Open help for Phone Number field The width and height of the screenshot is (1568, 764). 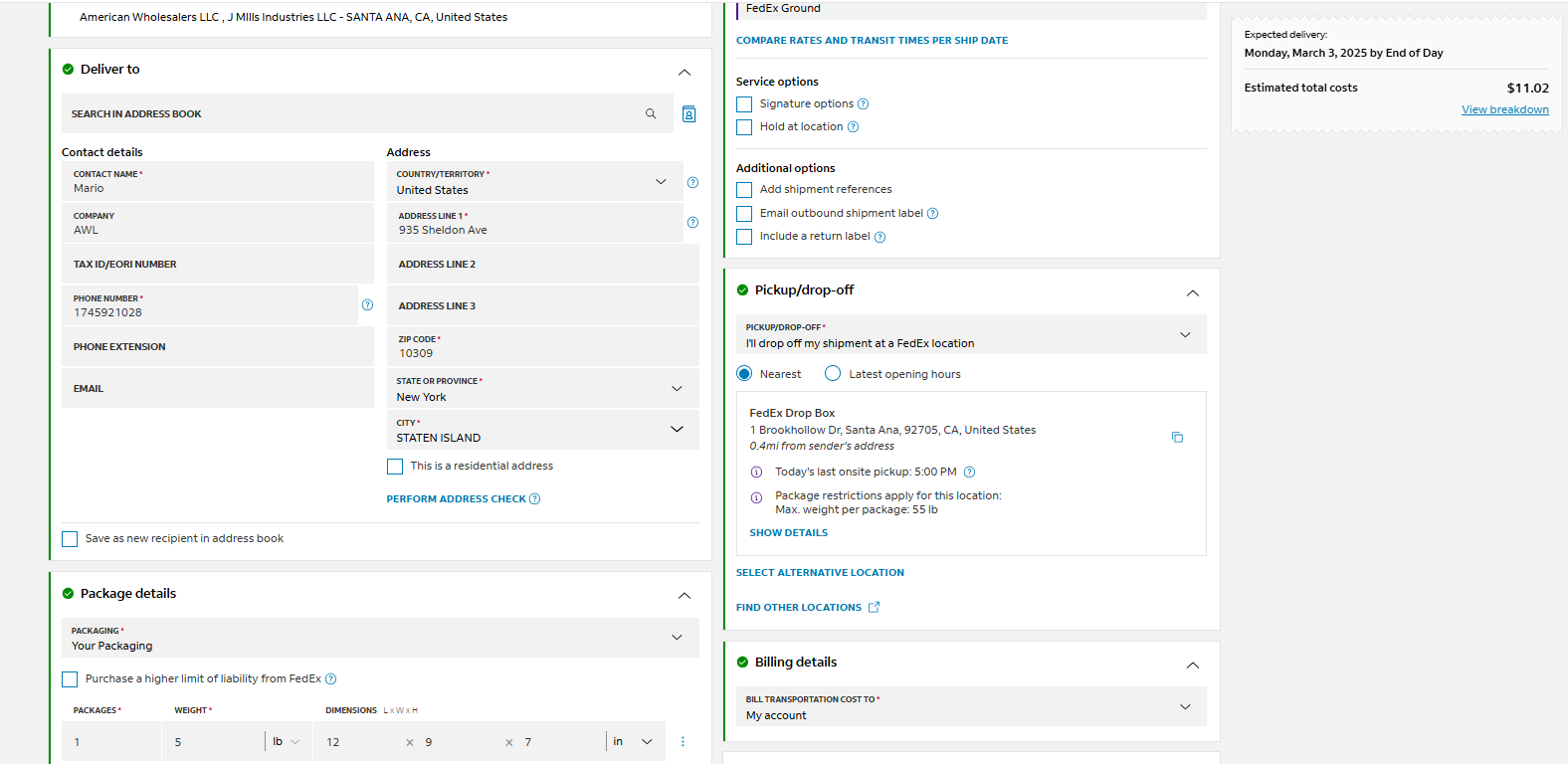tap(367, 304)
